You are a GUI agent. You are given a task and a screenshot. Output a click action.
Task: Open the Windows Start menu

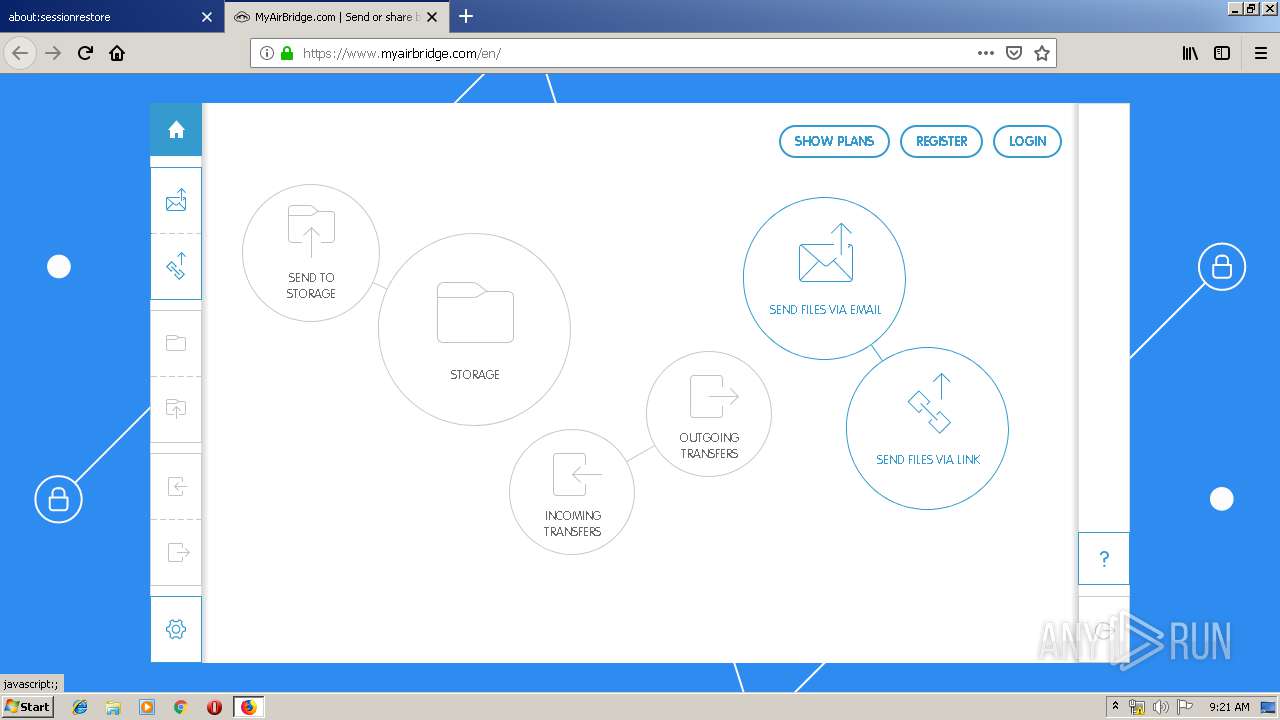click(x=28, y=706)
